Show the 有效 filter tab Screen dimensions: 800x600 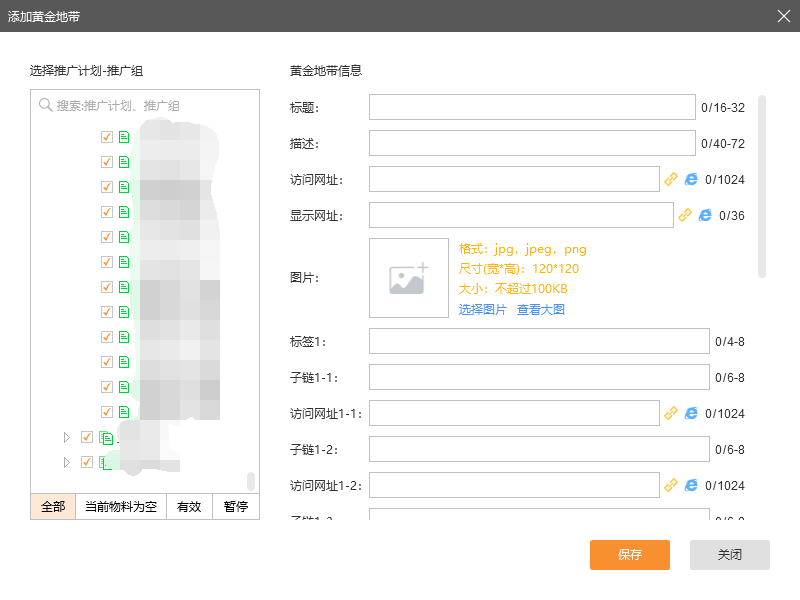point(189,507)
